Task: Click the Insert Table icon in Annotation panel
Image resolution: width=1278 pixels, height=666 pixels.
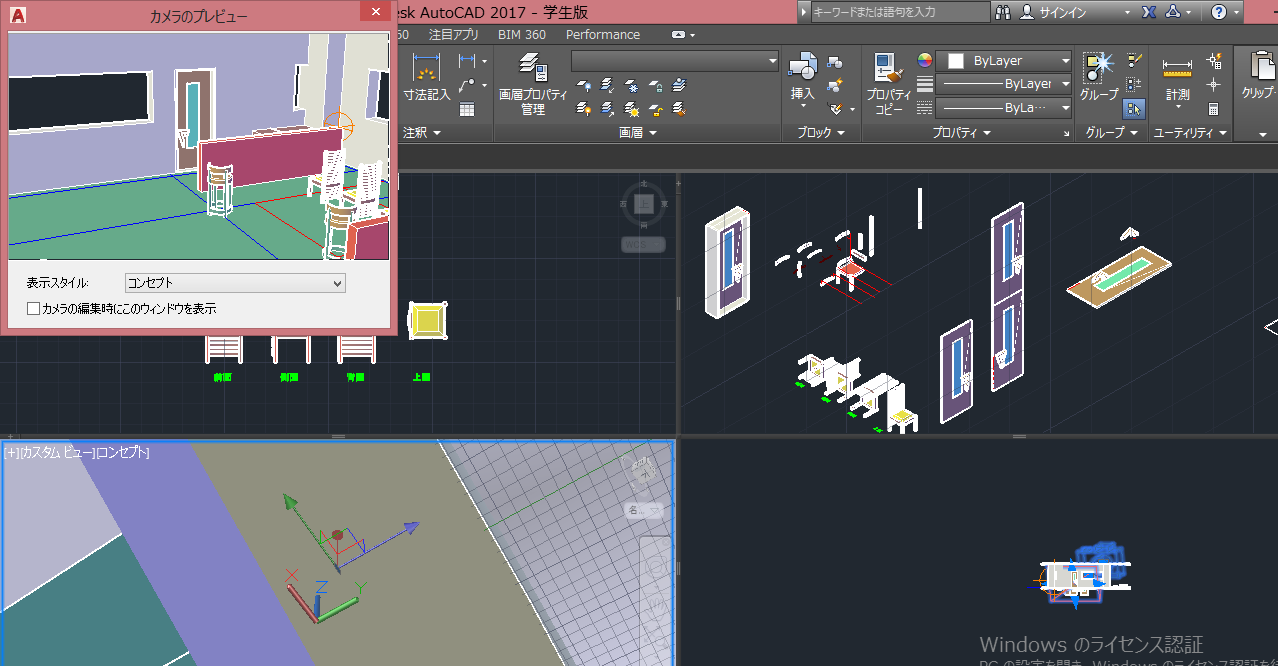Action: pos(466,108)
